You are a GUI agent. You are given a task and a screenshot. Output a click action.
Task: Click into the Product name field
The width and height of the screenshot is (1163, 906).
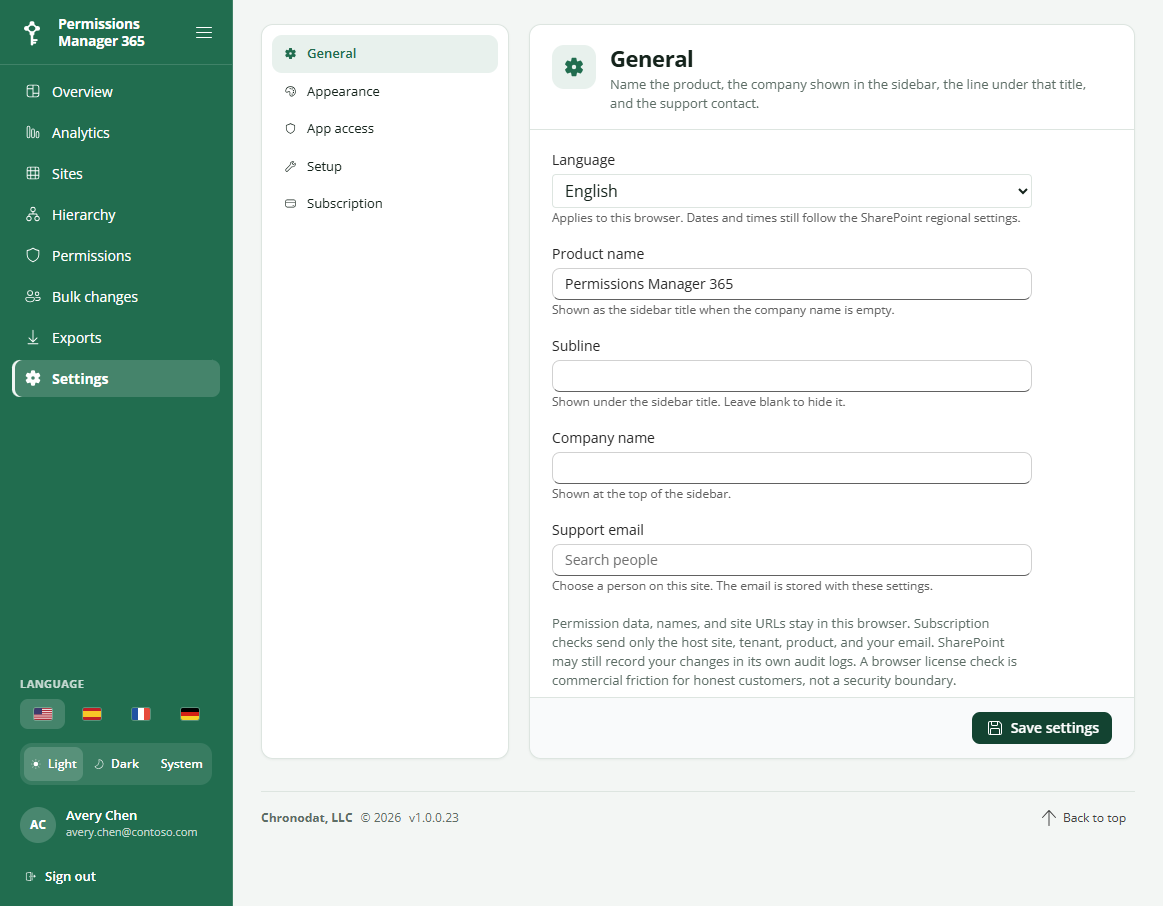[x=791, y=284]
